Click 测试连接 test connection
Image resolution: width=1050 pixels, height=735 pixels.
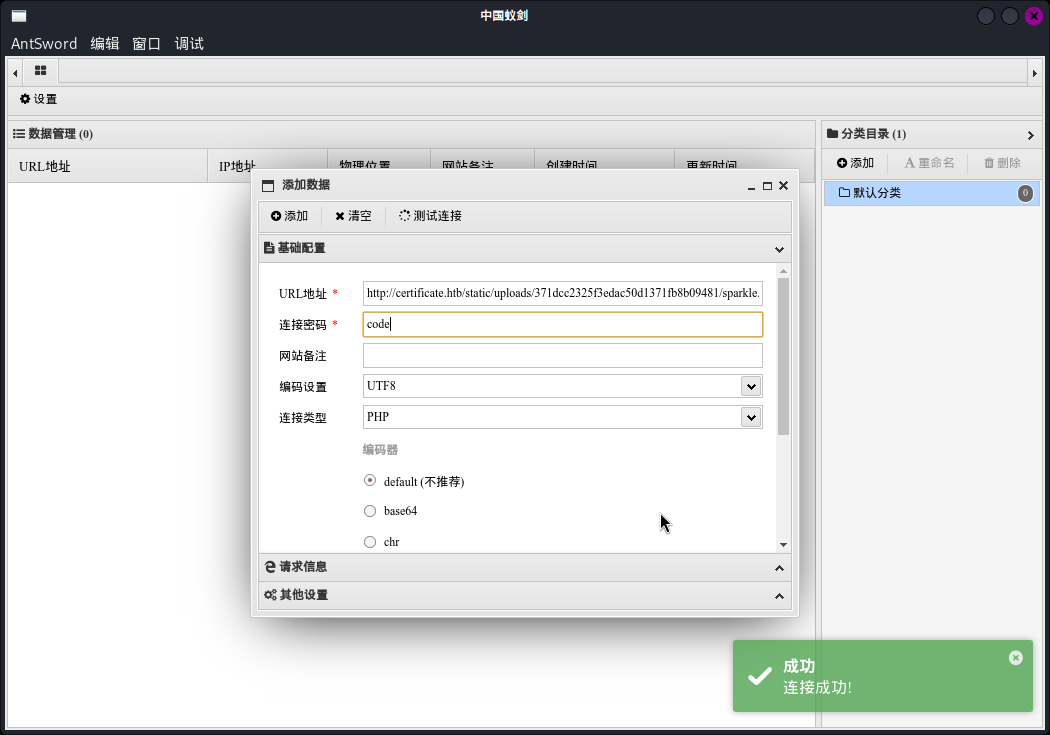(x=431, y=216)
